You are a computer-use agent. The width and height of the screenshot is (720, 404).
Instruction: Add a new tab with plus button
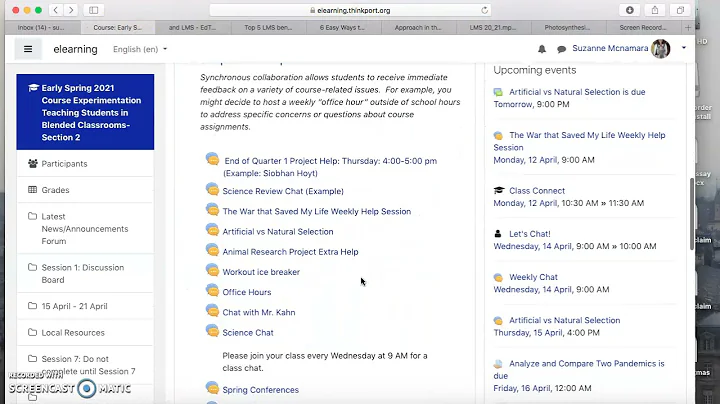pos(688,28)
